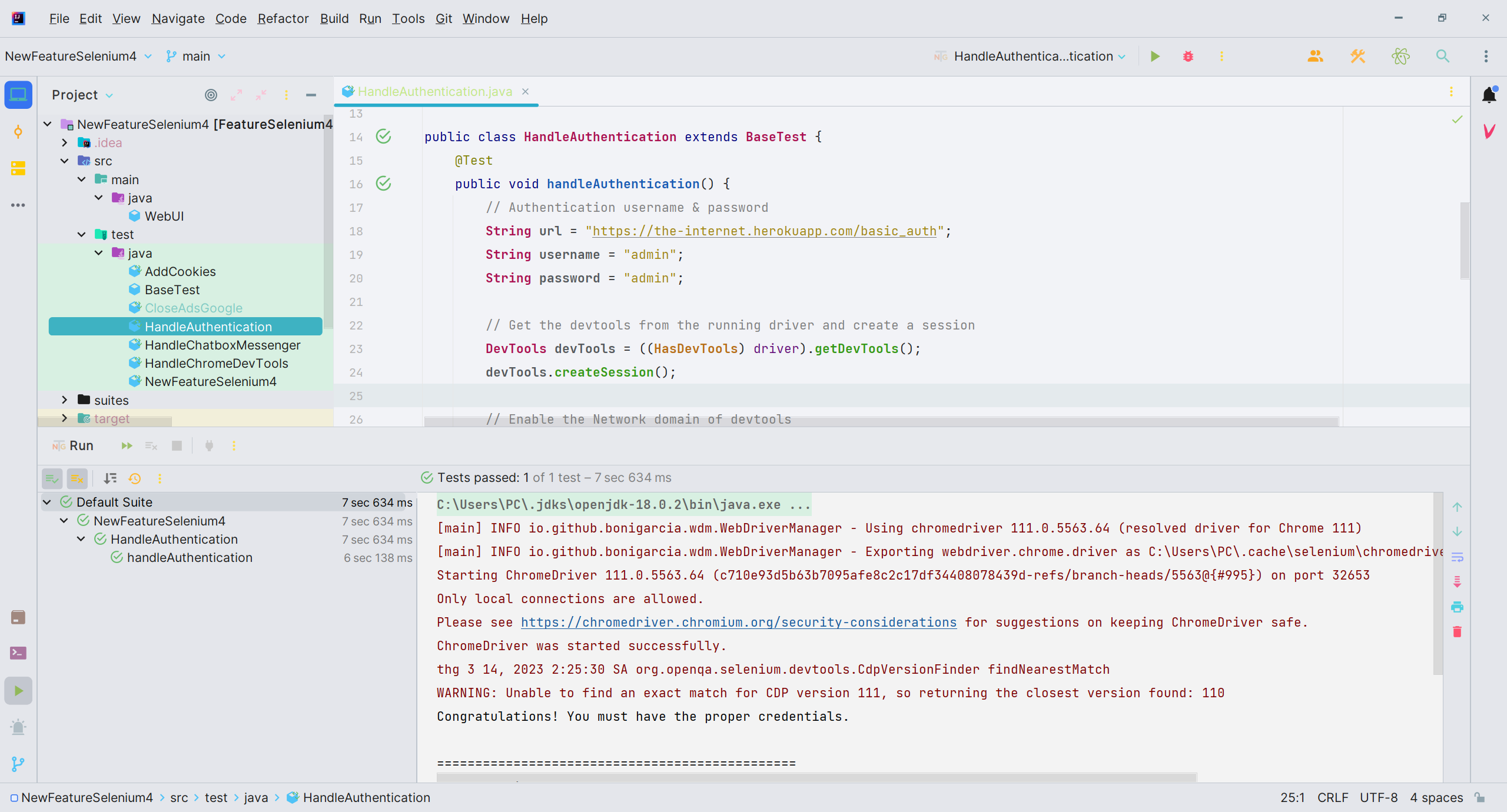Open the build tools hammer icon
Image resolution: width=1507 pixels, height=812 pixels.
coord(1357,56)
